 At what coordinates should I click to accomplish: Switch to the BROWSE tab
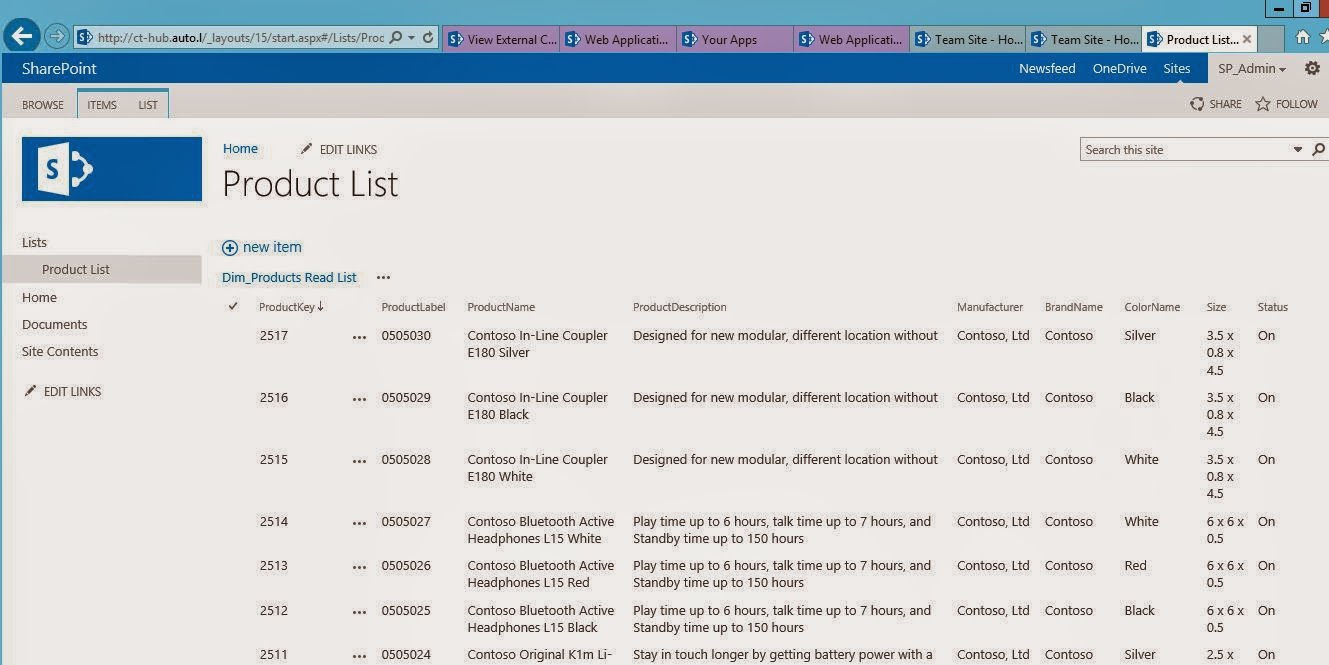(42, 104)
